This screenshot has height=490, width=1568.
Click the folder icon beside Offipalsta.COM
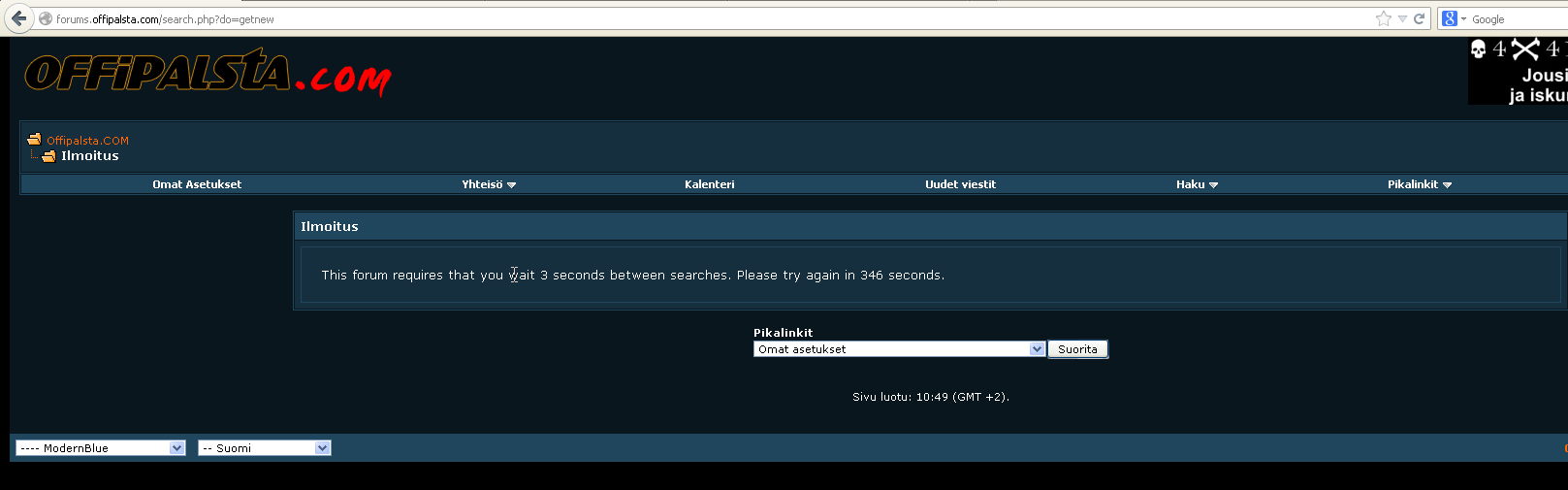click(34, 140)
